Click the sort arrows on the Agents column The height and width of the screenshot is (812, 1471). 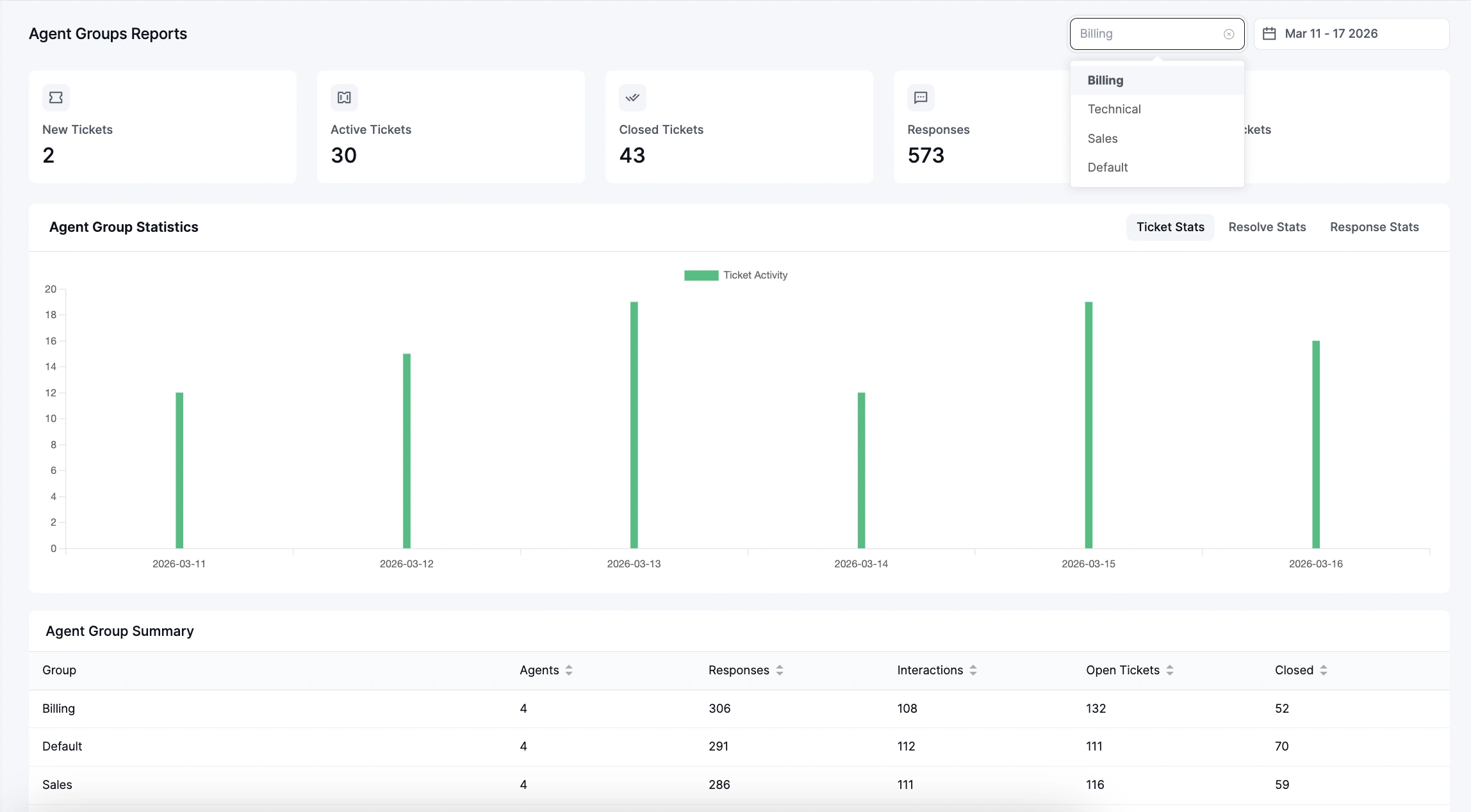coord(569,670)
